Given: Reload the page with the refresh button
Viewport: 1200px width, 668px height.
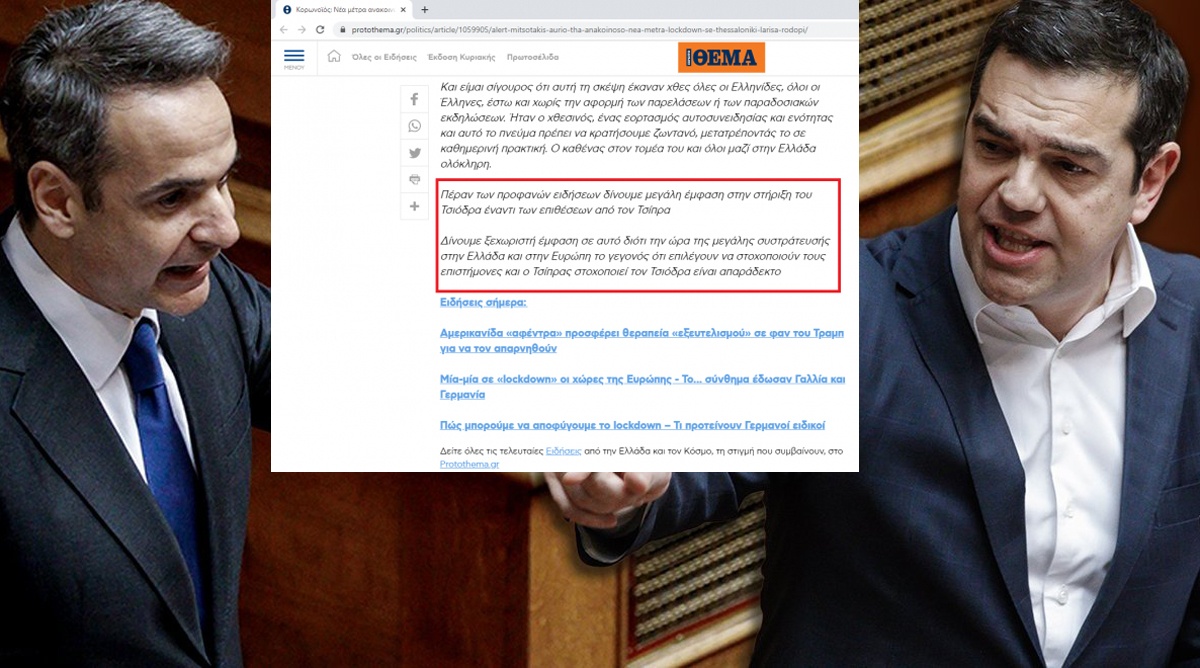Looking at the screenshot, I should point(320,30).
